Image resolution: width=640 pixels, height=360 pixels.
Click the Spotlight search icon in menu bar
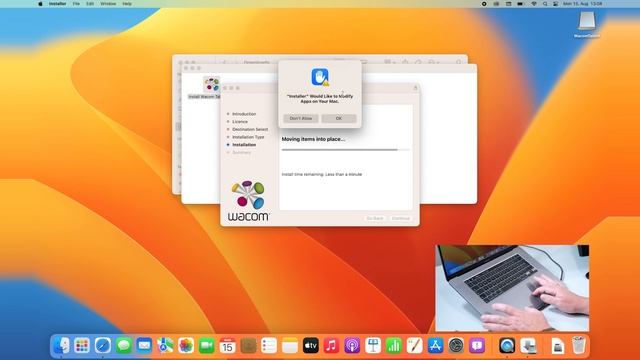point(545,4)
